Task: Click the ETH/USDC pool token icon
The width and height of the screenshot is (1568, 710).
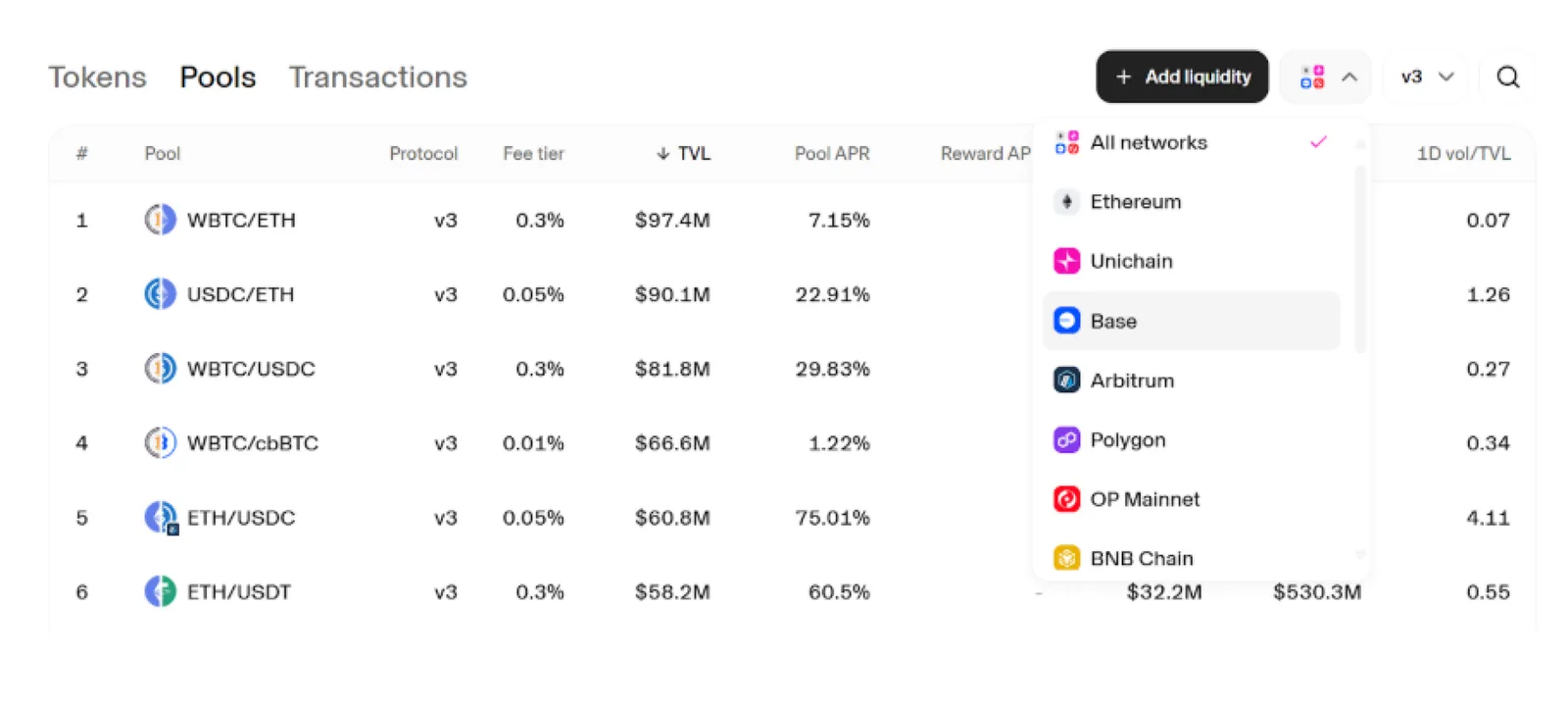Action: [161, 518]
